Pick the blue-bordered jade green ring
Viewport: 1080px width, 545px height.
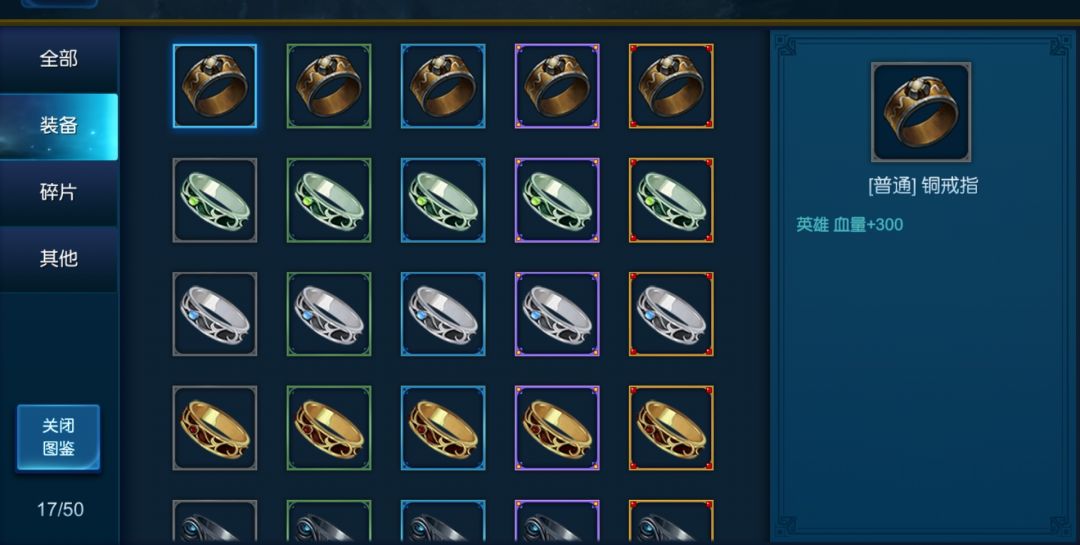pyautogui.click(x=443, y=200)
